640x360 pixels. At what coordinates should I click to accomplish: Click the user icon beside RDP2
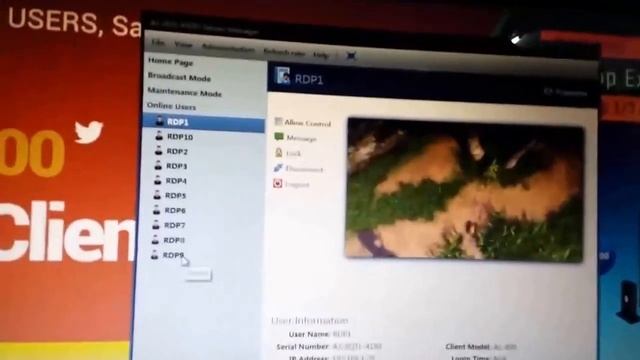(x=158, y=151)
